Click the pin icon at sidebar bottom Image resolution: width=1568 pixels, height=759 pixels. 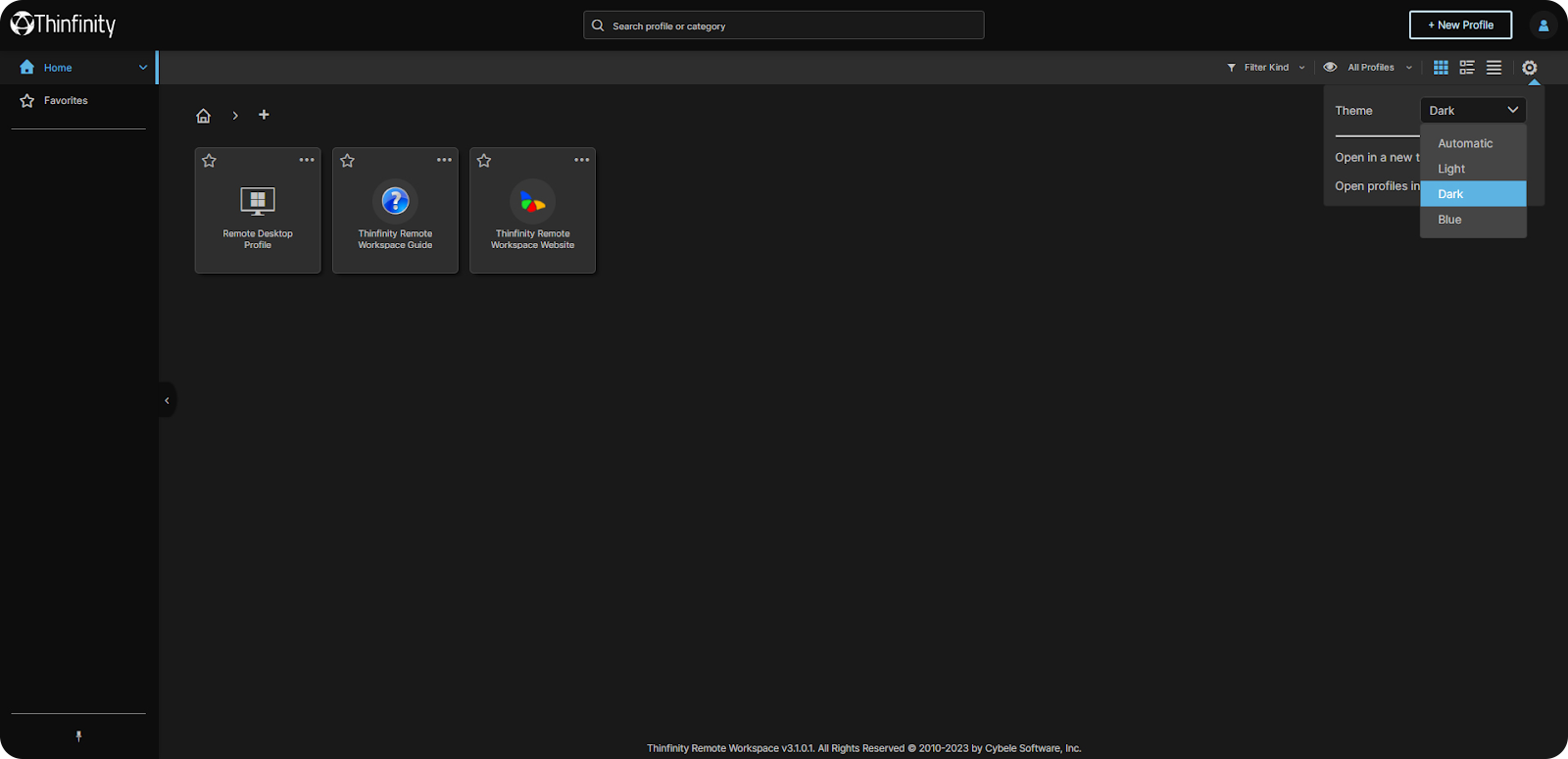(x=78, y=735)
